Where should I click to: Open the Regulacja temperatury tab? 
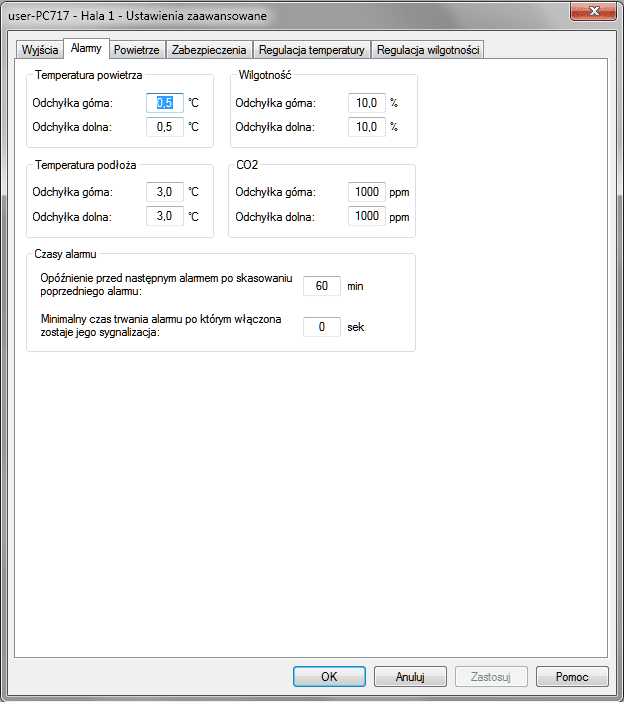[312, 50]
